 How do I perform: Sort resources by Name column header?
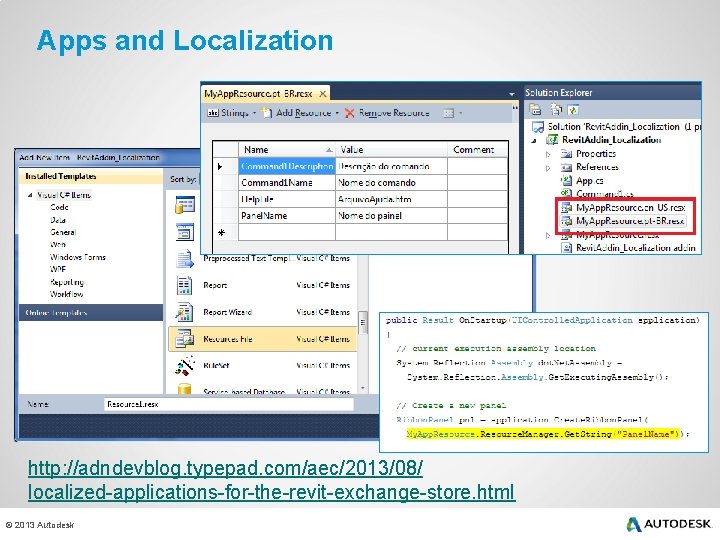click(x=287, y=150)
